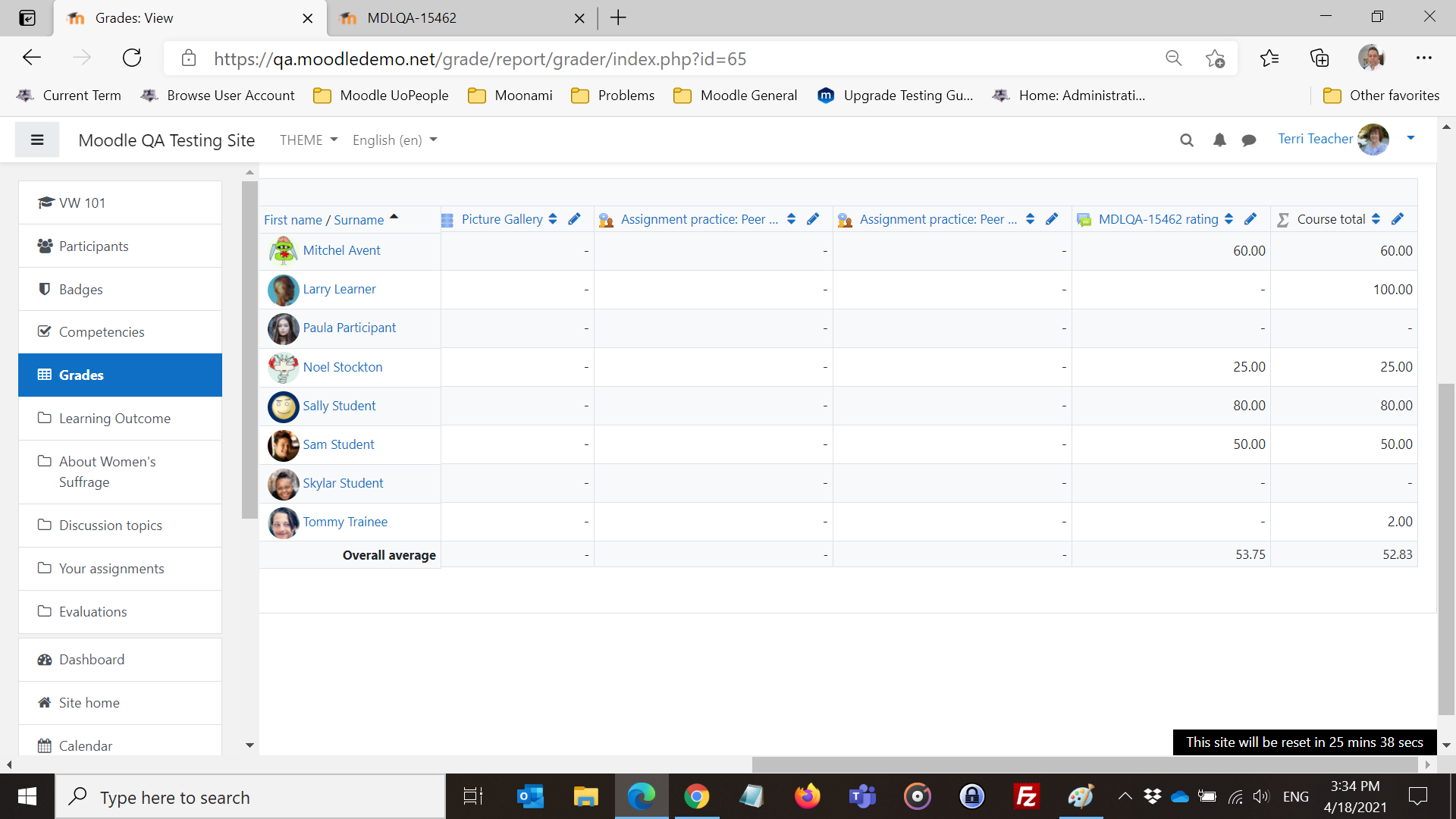Image resolution: width=1456 pixels, height=819 pixels.
Task: Open the Moodle UoPeople bookmarks folder
Action: (x=381, y=96)
